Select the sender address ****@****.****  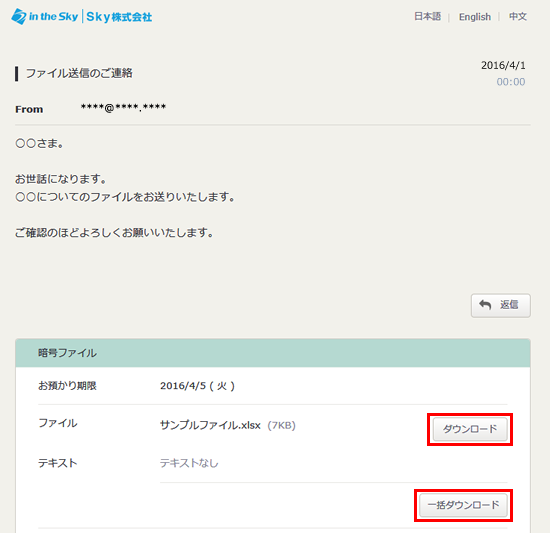(123, 107)
